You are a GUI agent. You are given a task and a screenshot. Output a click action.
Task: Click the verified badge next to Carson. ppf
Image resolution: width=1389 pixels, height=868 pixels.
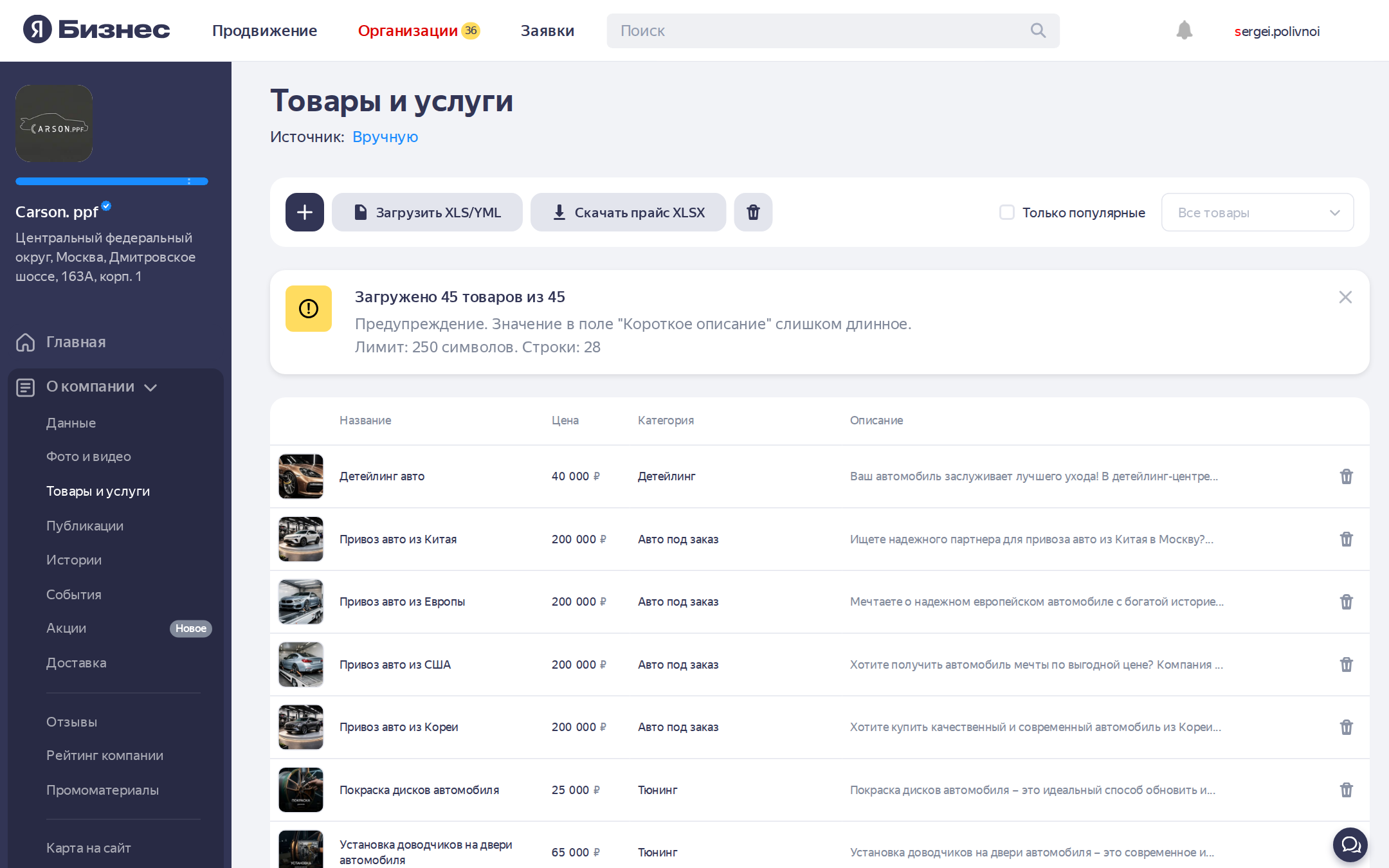tap(106, 206)
